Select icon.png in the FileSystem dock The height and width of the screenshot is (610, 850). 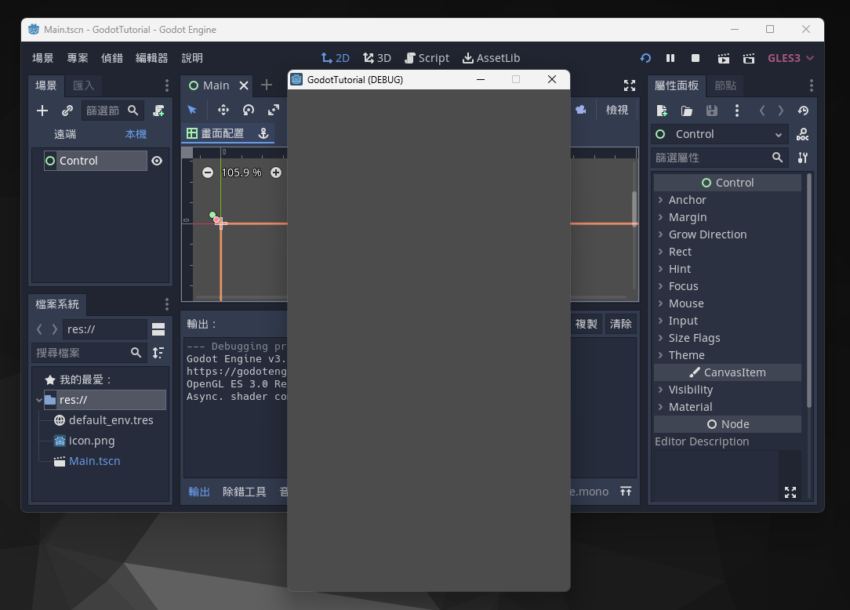[92, 441]
